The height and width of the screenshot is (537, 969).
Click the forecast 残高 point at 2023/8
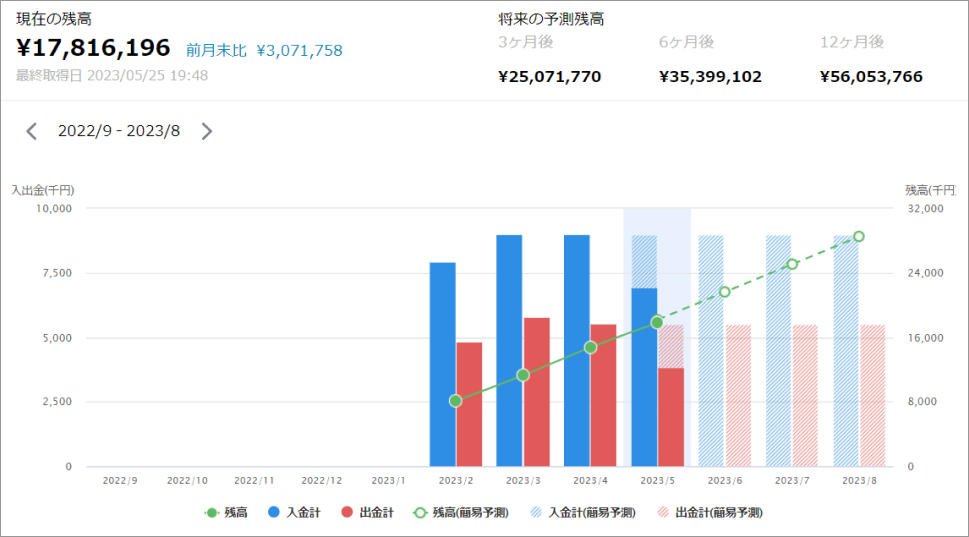tap(859, 237)
